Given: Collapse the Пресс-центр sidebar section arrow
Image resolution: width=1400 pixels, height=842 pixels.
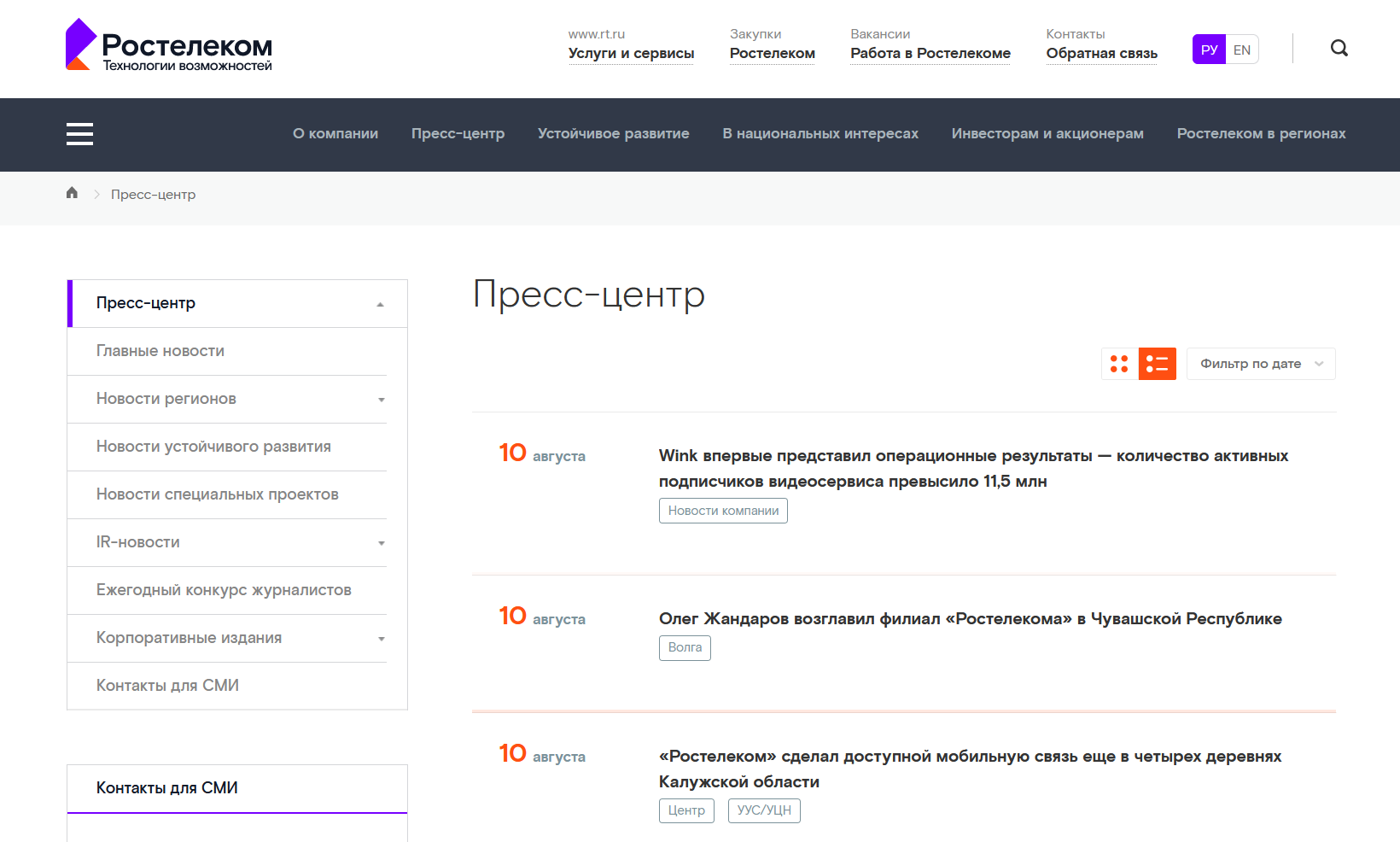Looking at the screenshot, I should click(x=380, y=304).
